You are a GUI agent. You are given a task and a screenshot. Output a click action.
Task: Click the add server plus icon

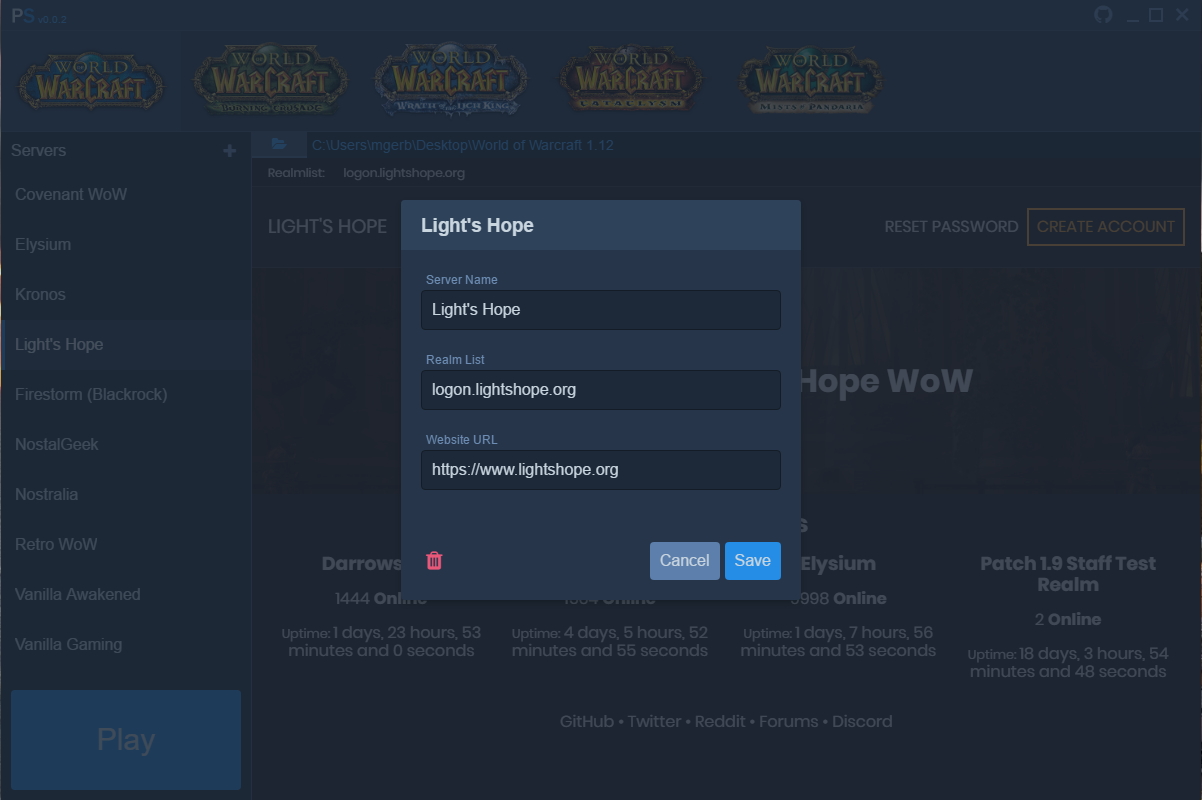(x=230, y=151)
